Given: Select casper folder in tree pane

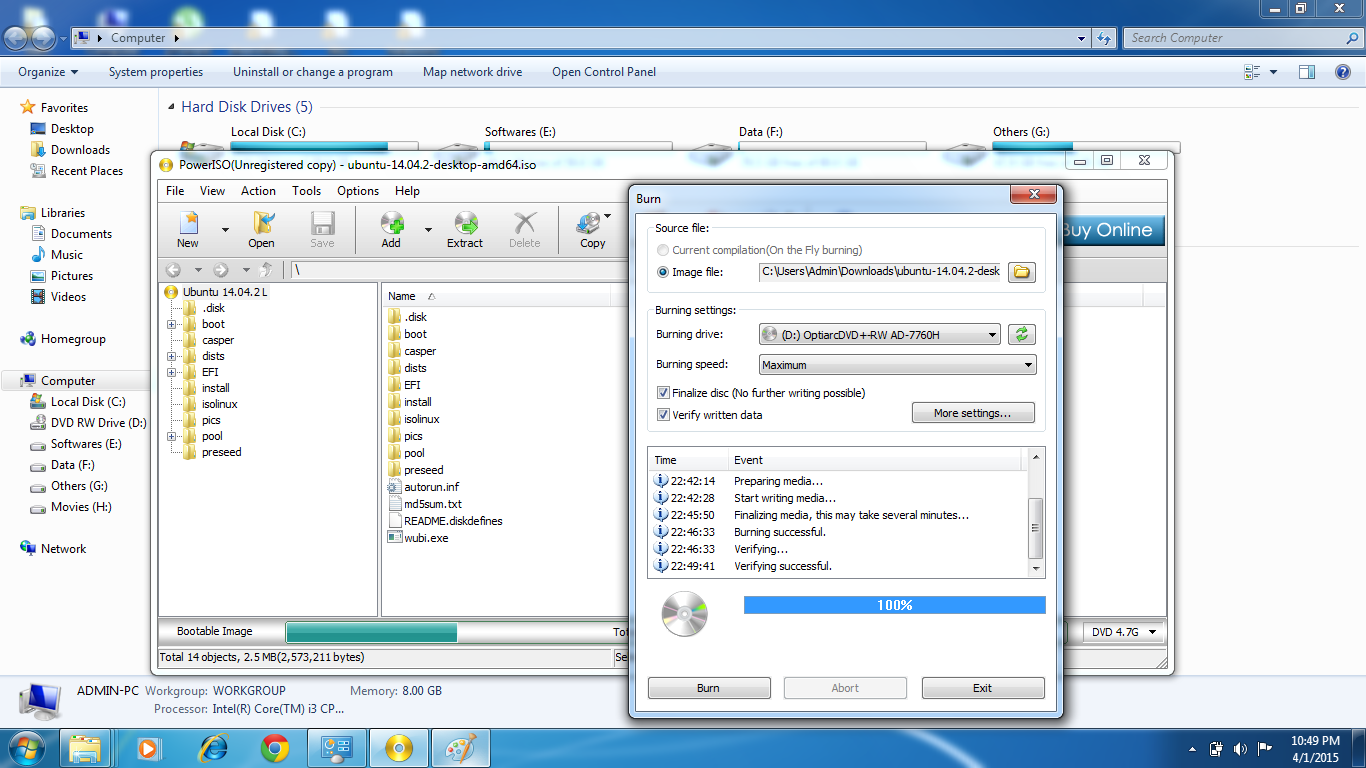Looking at the screenshot, I should [218, 340].
